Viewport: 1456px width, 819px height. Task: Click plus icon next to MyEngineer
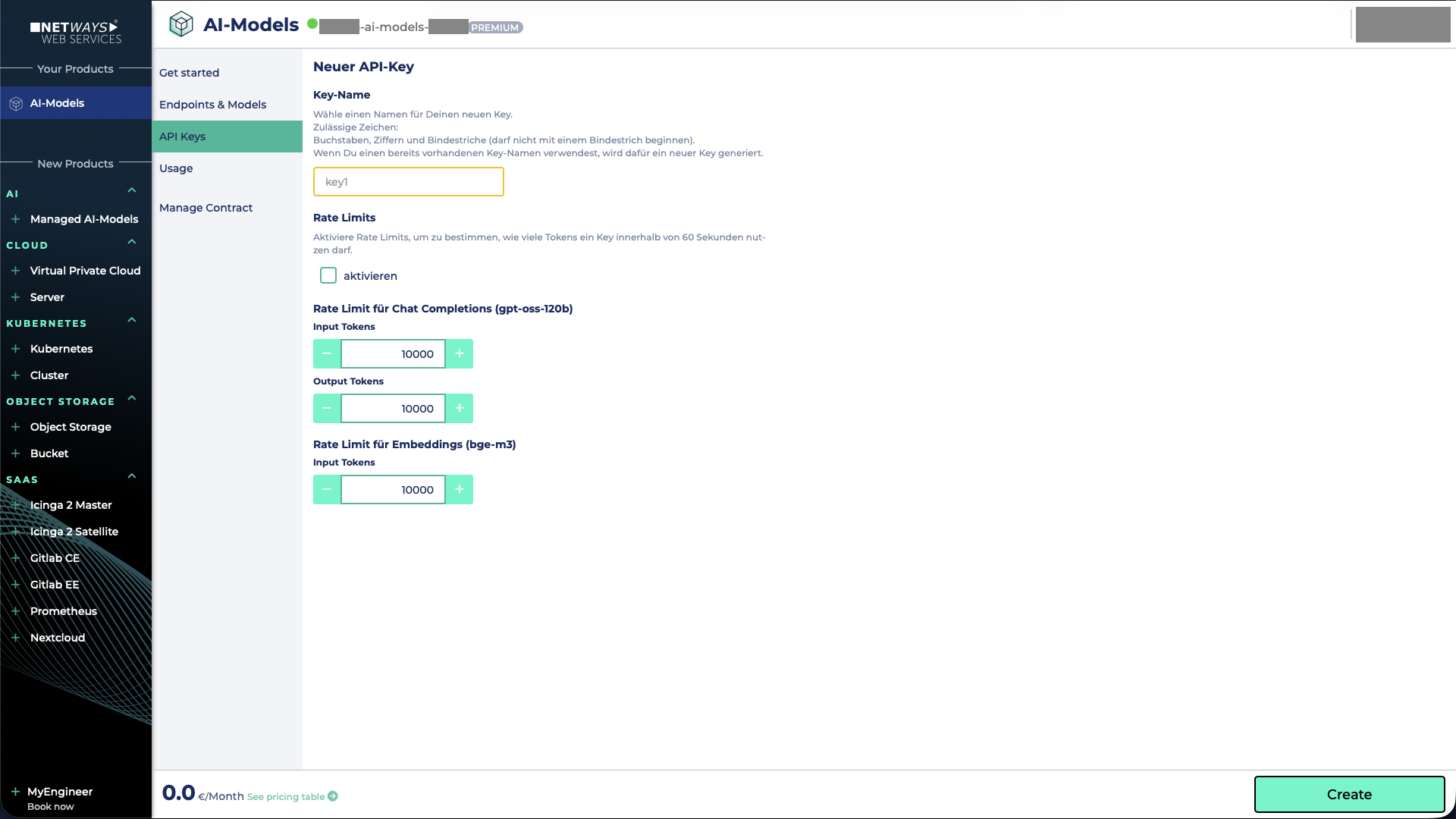point(15,792)
